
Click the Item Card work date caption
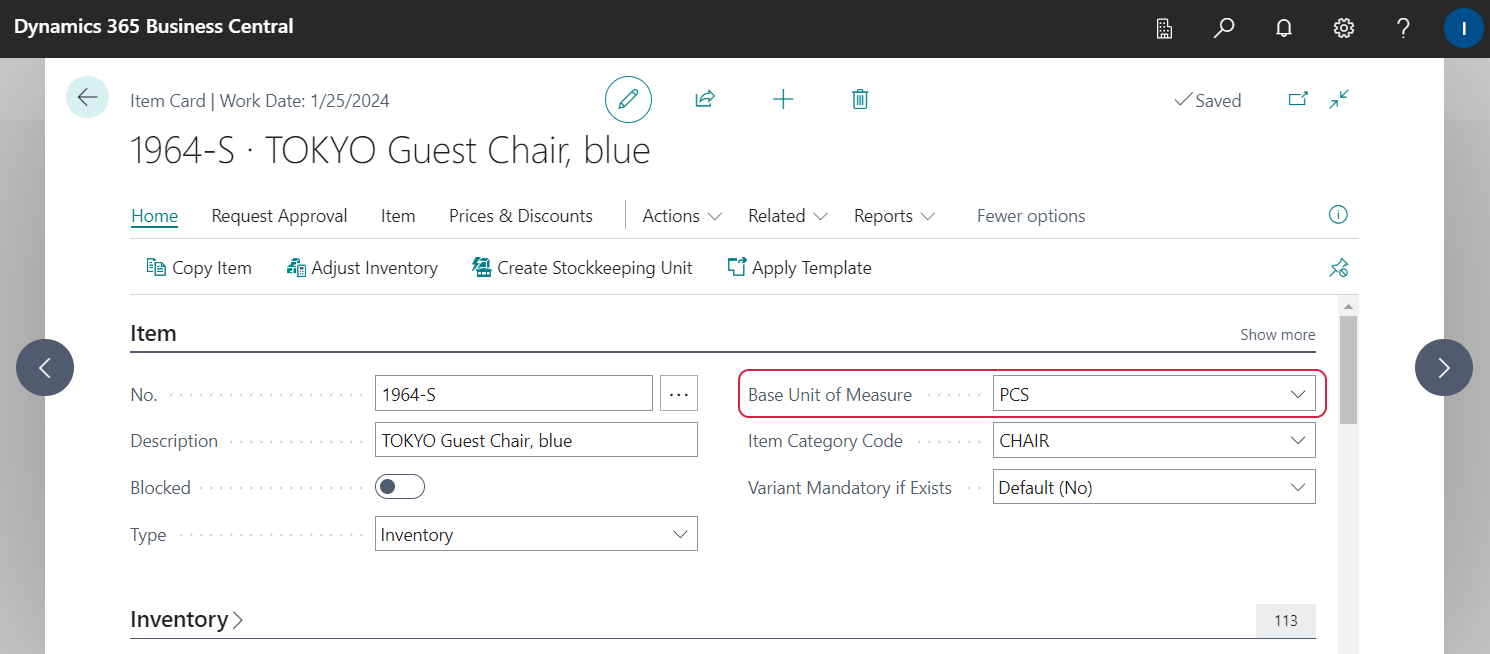tap(260, 100)
